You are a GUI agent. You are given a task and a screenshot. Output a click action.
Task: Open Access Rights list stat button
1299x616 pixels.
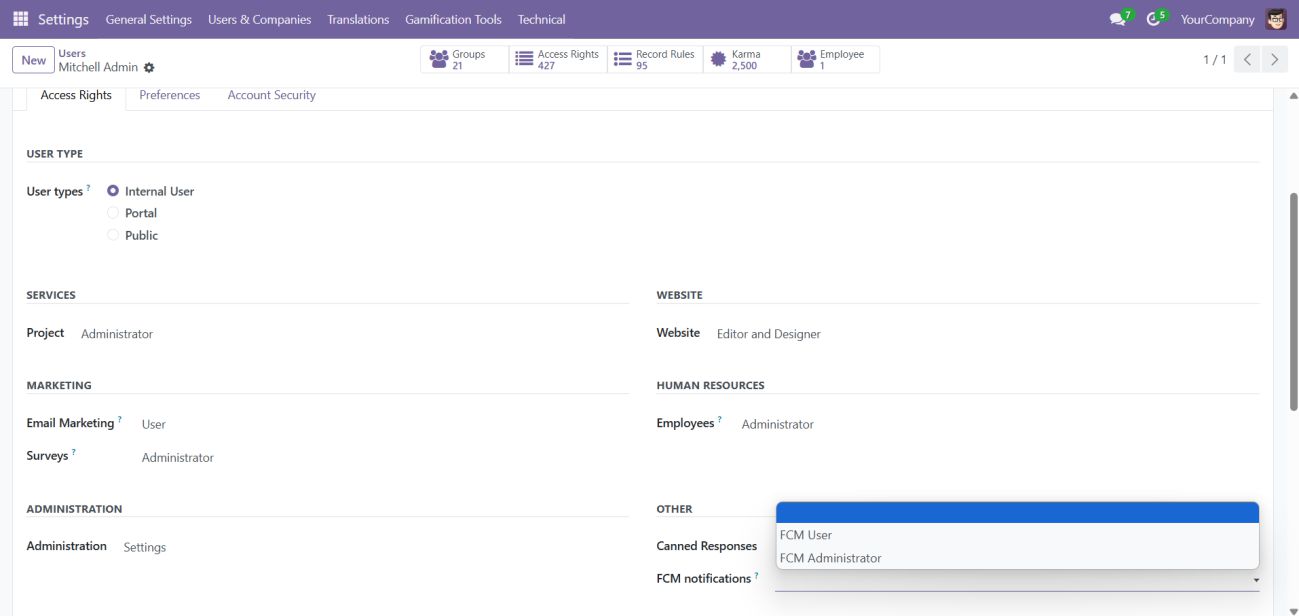coord(557,60)
